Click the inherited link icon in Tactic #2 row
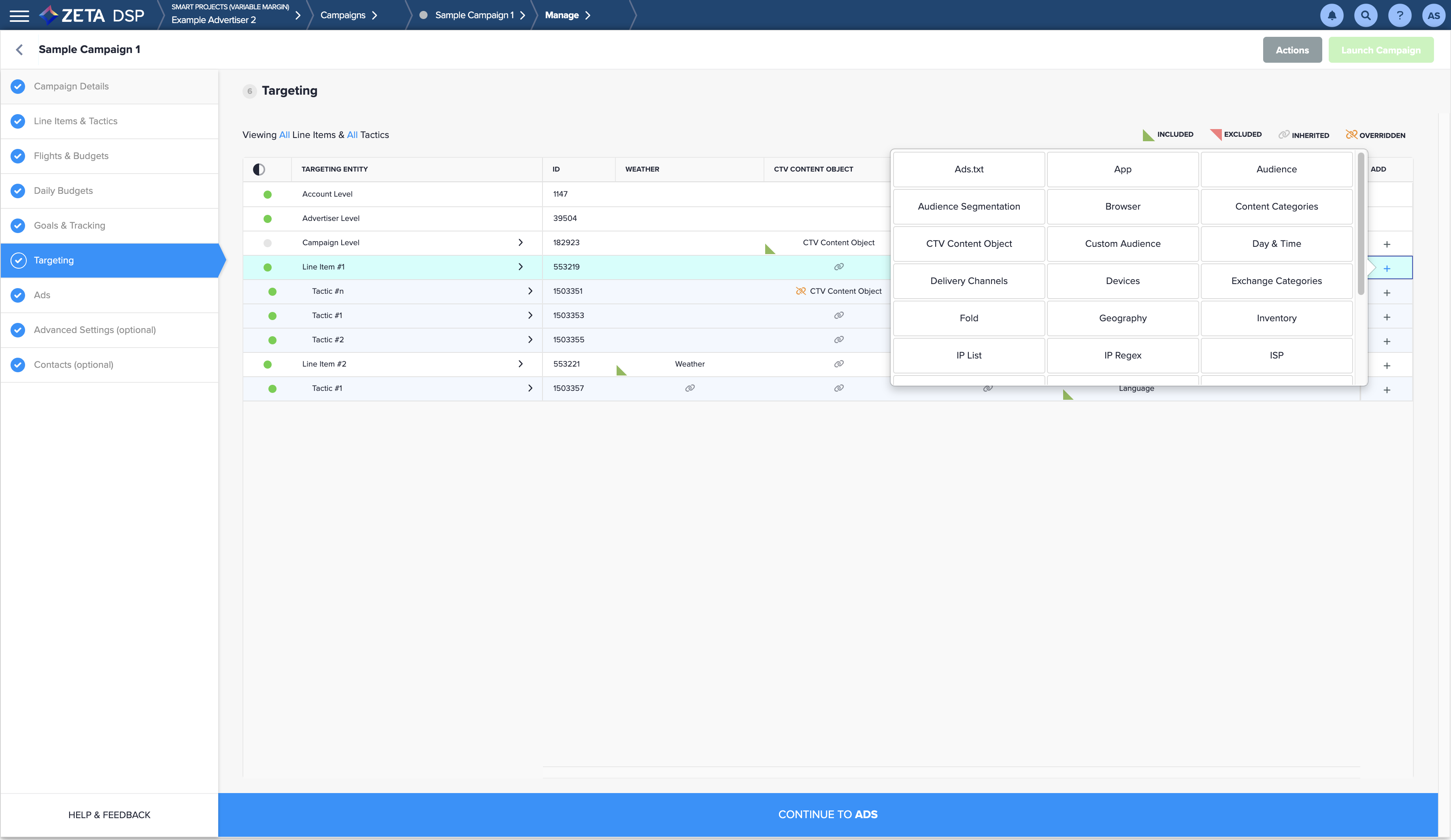This screenshot has height=840, width=1451. pyautogui.click(x=839, y=339)
